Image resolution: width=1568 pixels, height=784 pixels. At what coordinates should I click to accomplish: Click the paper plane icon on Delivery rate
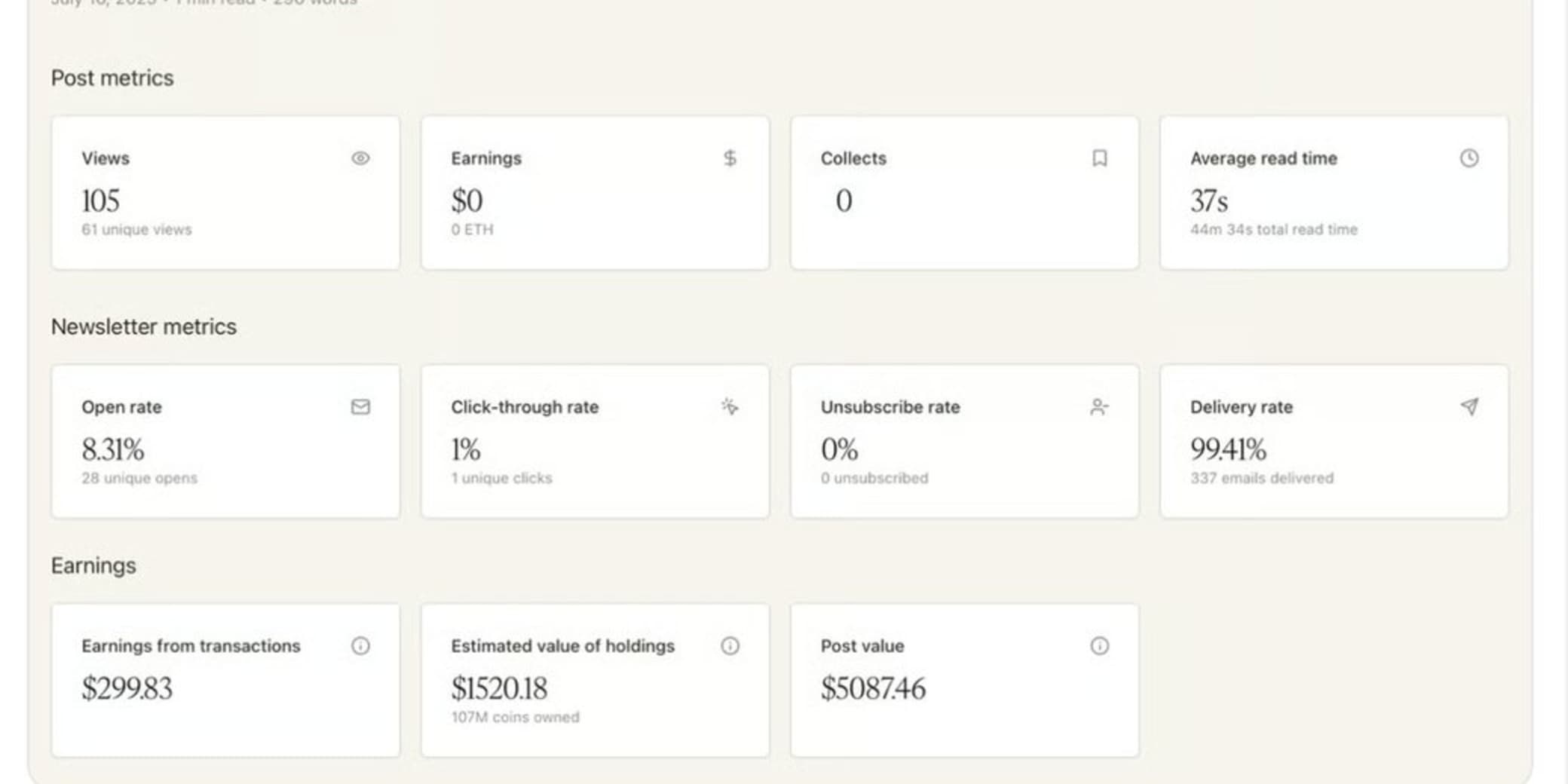tap(1469, 407)
